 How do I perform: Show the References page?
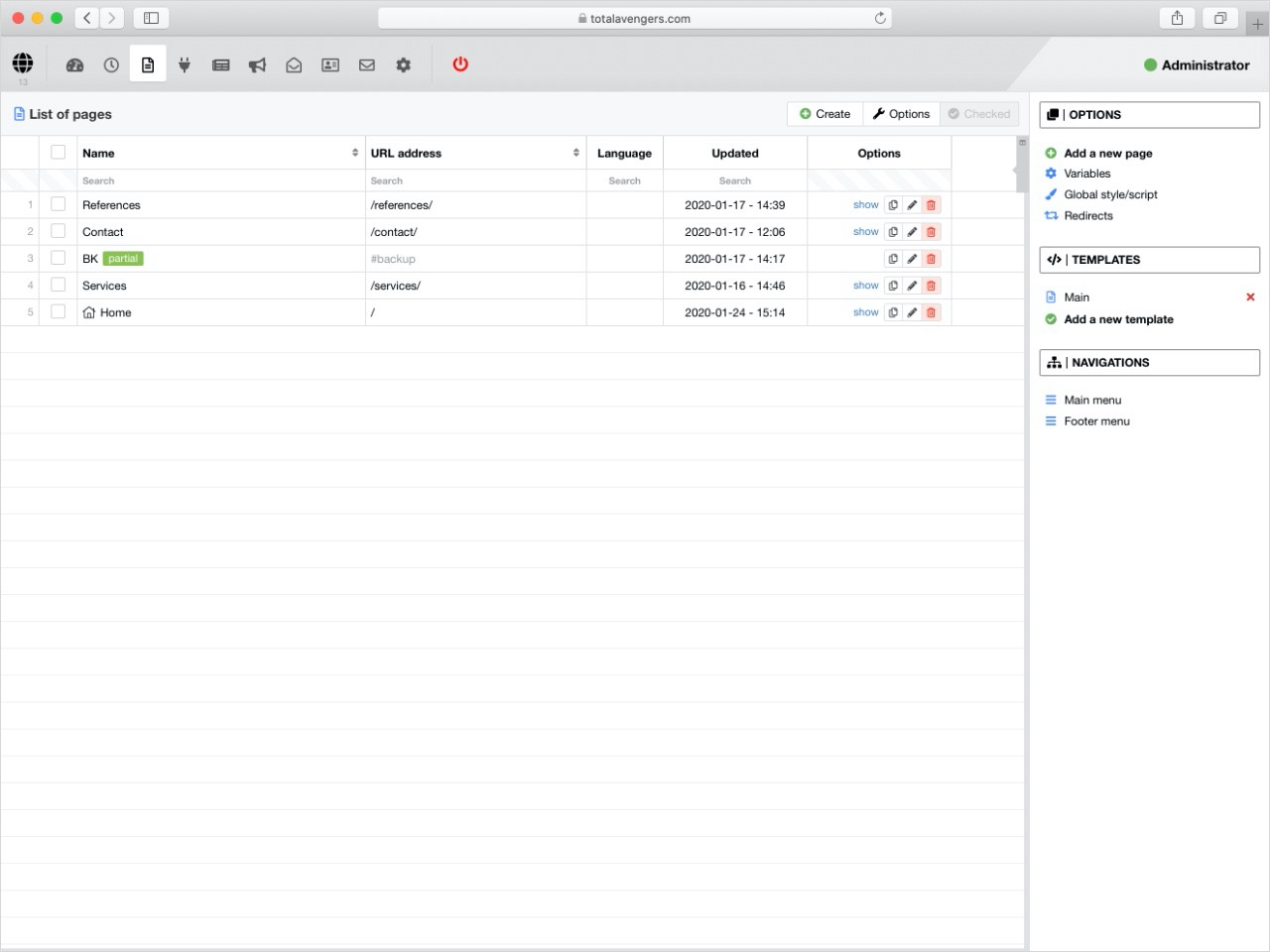(x=866, y=205)
